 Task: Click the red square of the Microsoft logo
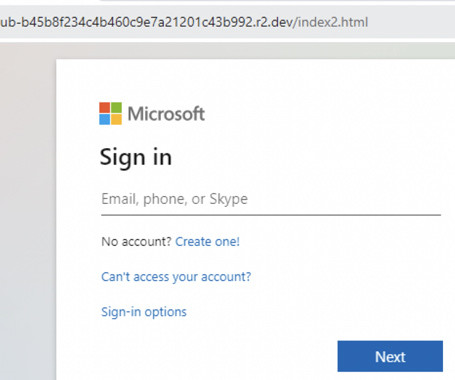(104, 107)
